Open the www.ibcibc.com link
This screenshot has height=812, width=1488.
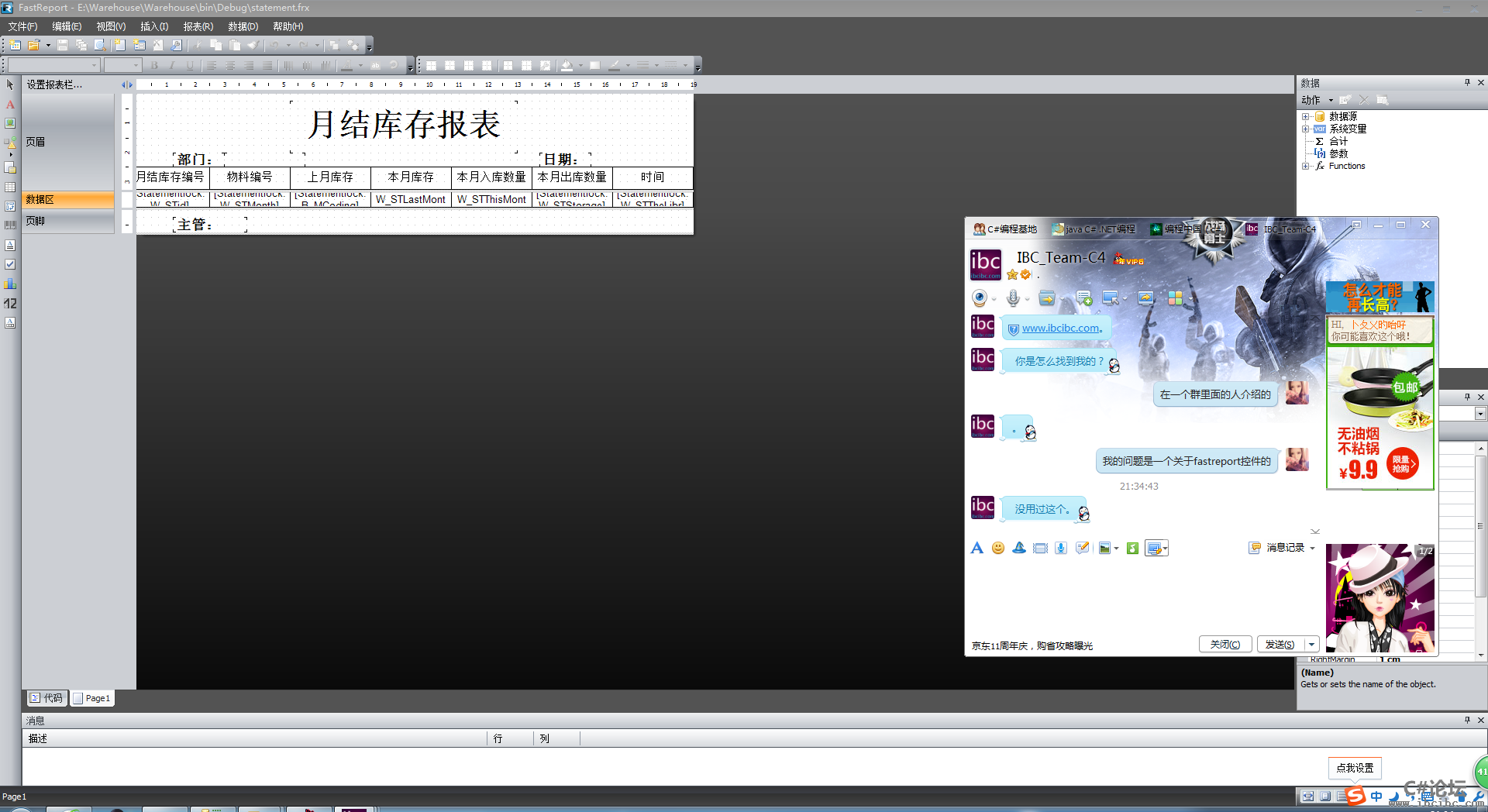coord(1061,329)
